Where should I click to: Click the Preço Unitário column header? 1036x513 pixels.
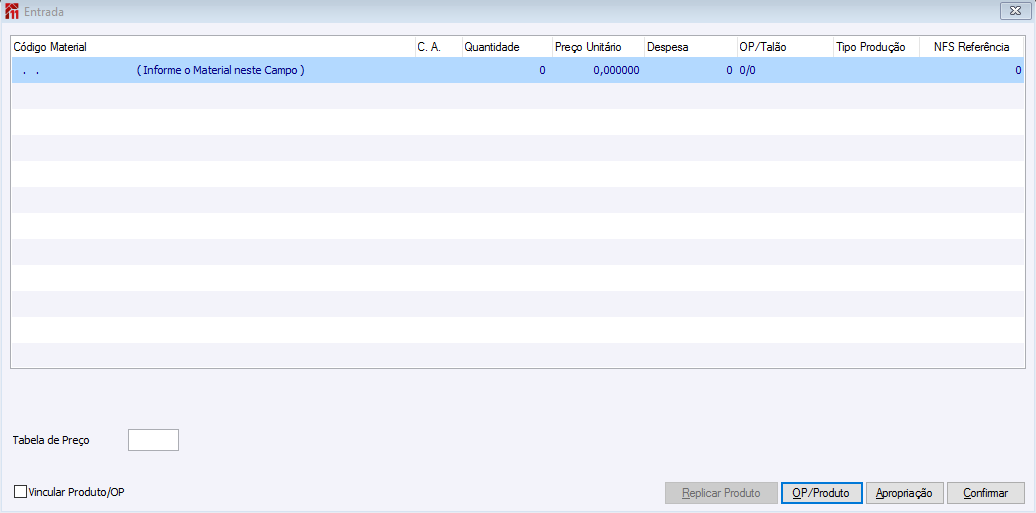pos(598,47)
